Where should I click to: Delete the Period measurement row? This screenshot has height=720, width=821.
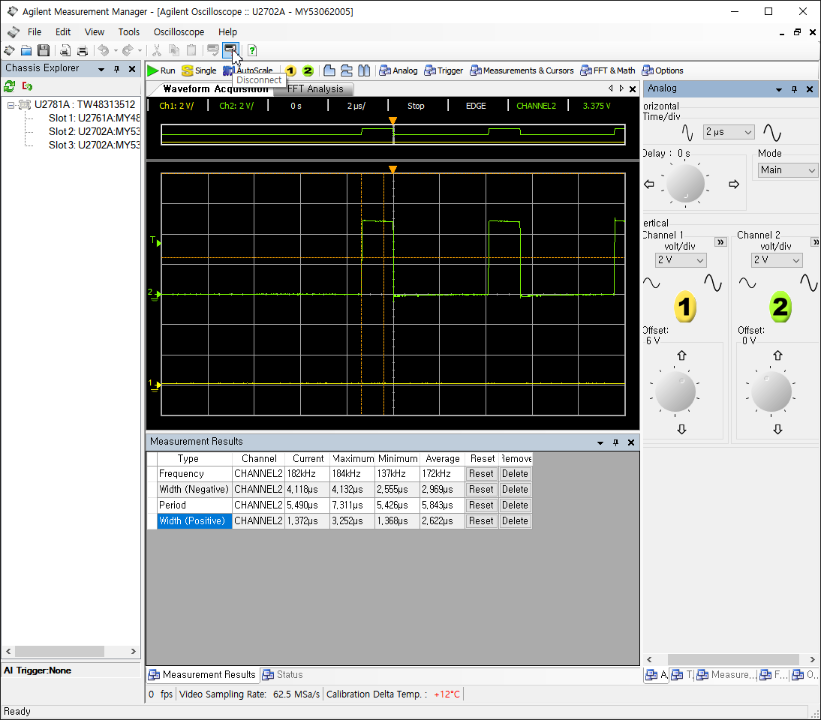[515, 505]
